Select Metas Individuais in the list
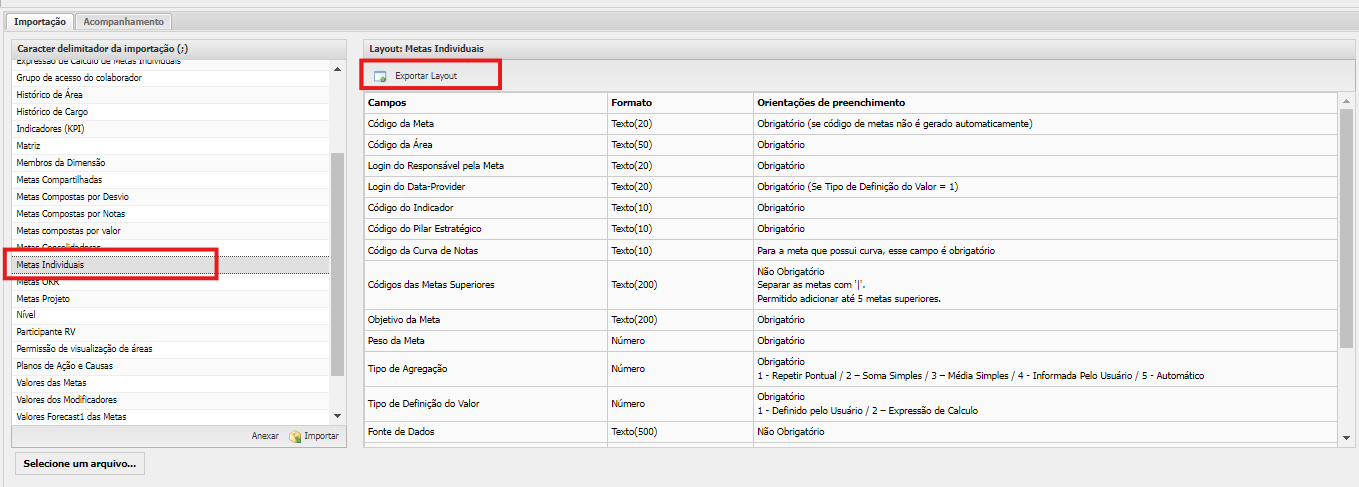 click(50, 265)
